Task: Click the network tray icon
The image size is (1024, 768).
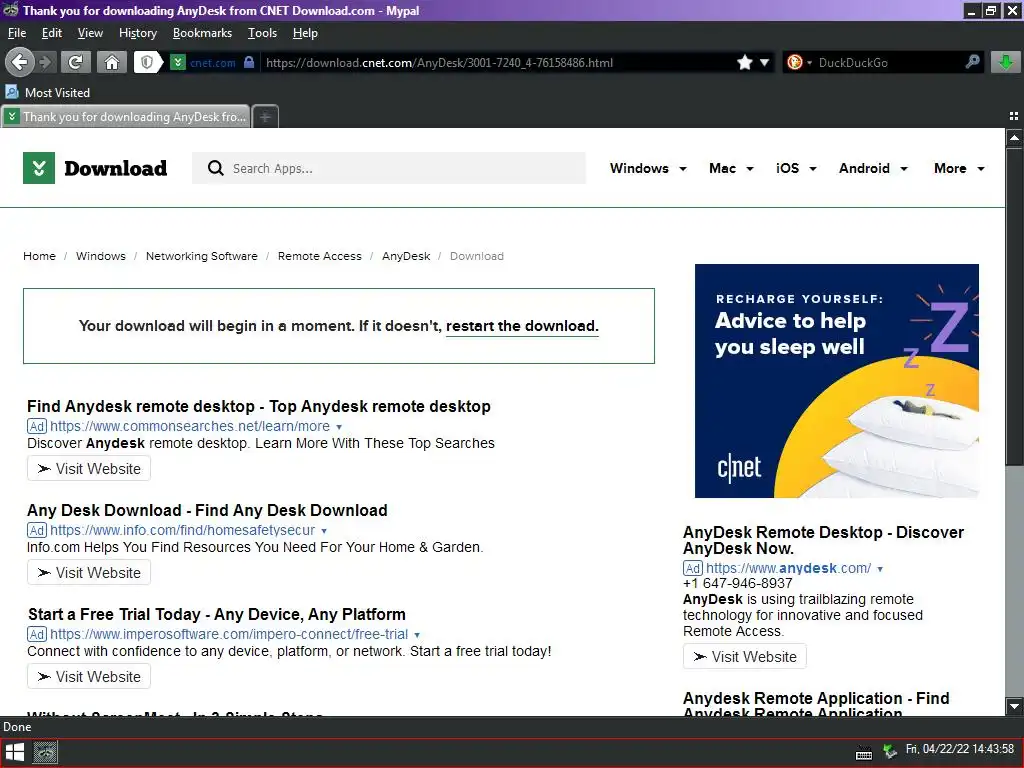Action: point(889,752)
